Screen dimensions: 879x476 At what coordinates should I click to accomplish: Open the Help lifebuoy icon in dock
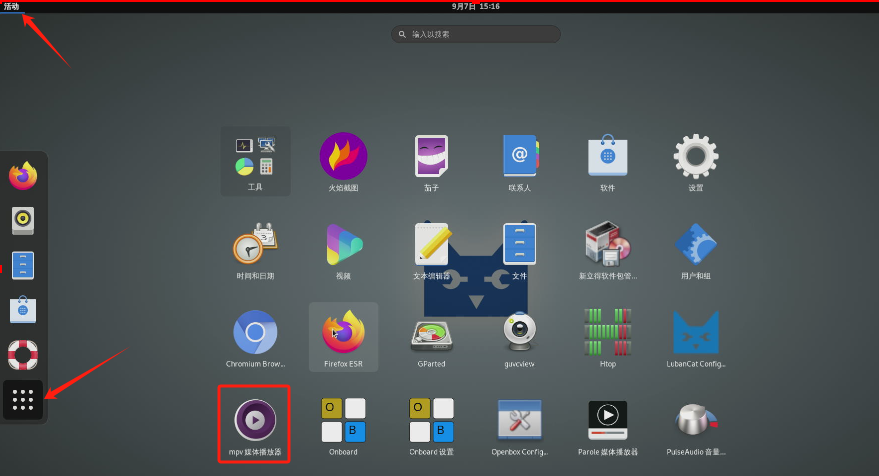23,354
